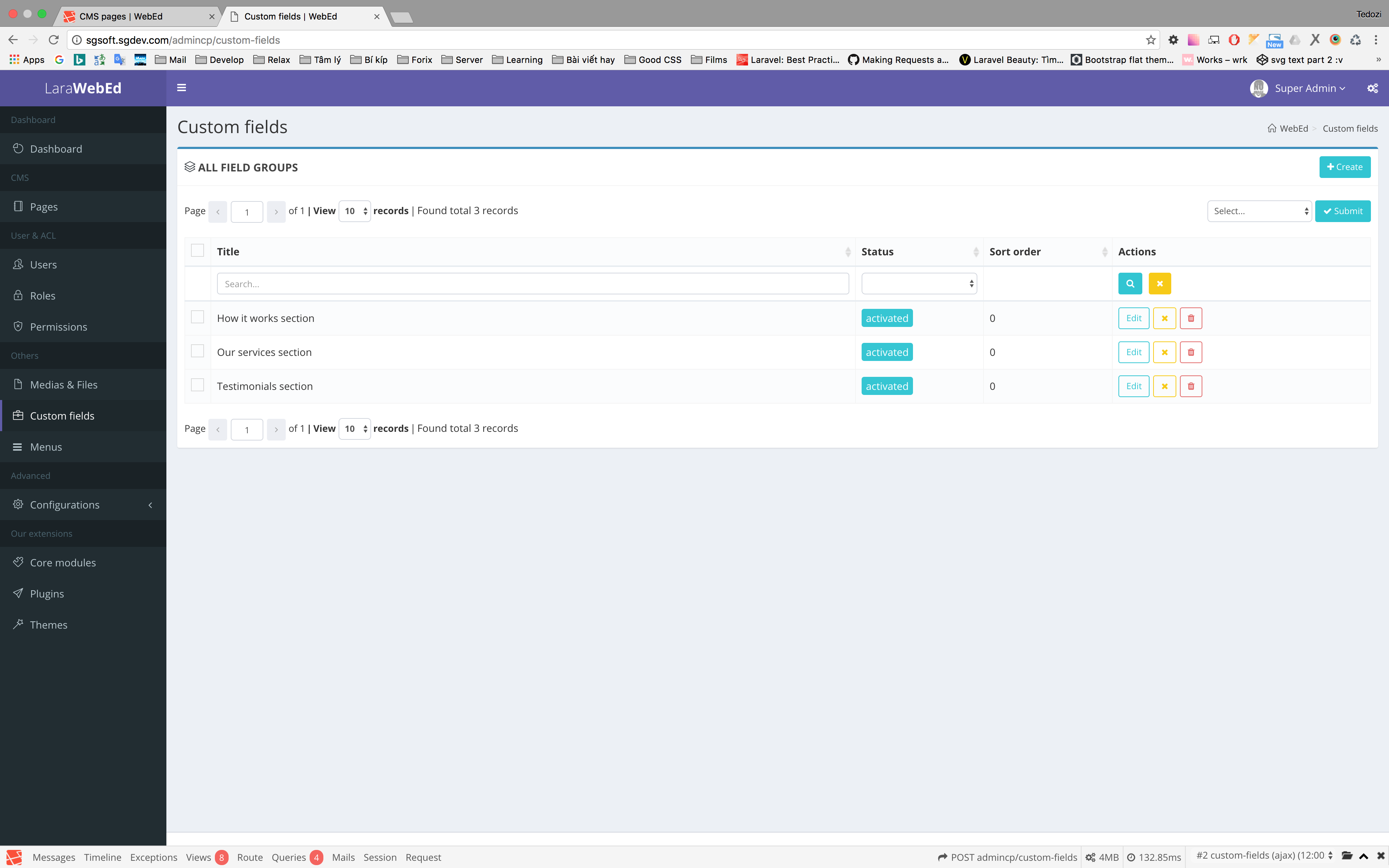This screenshot has height=868, width=1389.
Task: Check the How it works section checkbox
Action: 197,318
